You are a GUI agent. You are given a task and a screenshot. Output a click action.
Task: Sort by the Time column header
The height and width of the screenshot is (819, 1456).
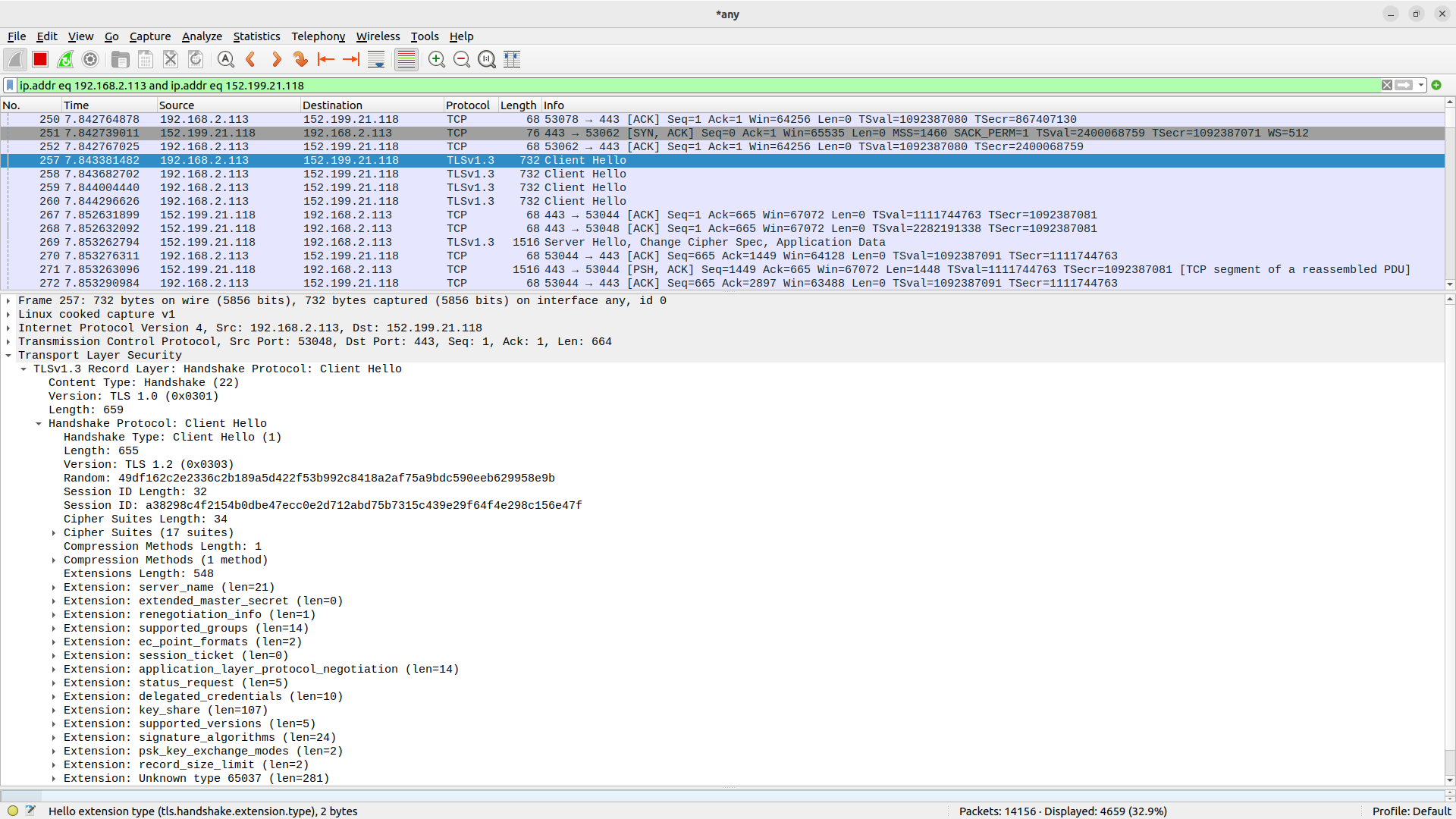[109, 105]
